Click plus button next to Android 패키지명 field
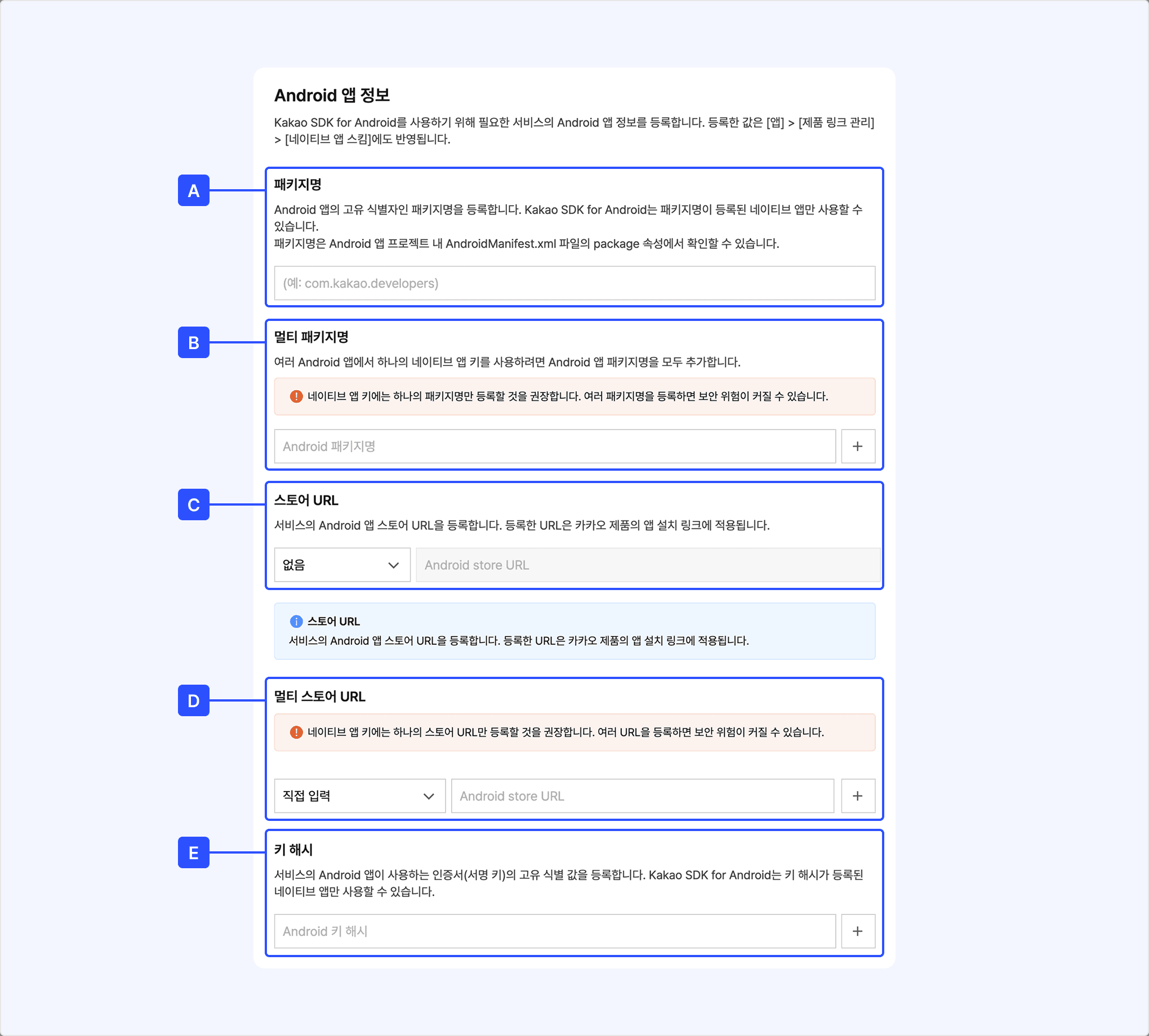 tap(857, 446)
